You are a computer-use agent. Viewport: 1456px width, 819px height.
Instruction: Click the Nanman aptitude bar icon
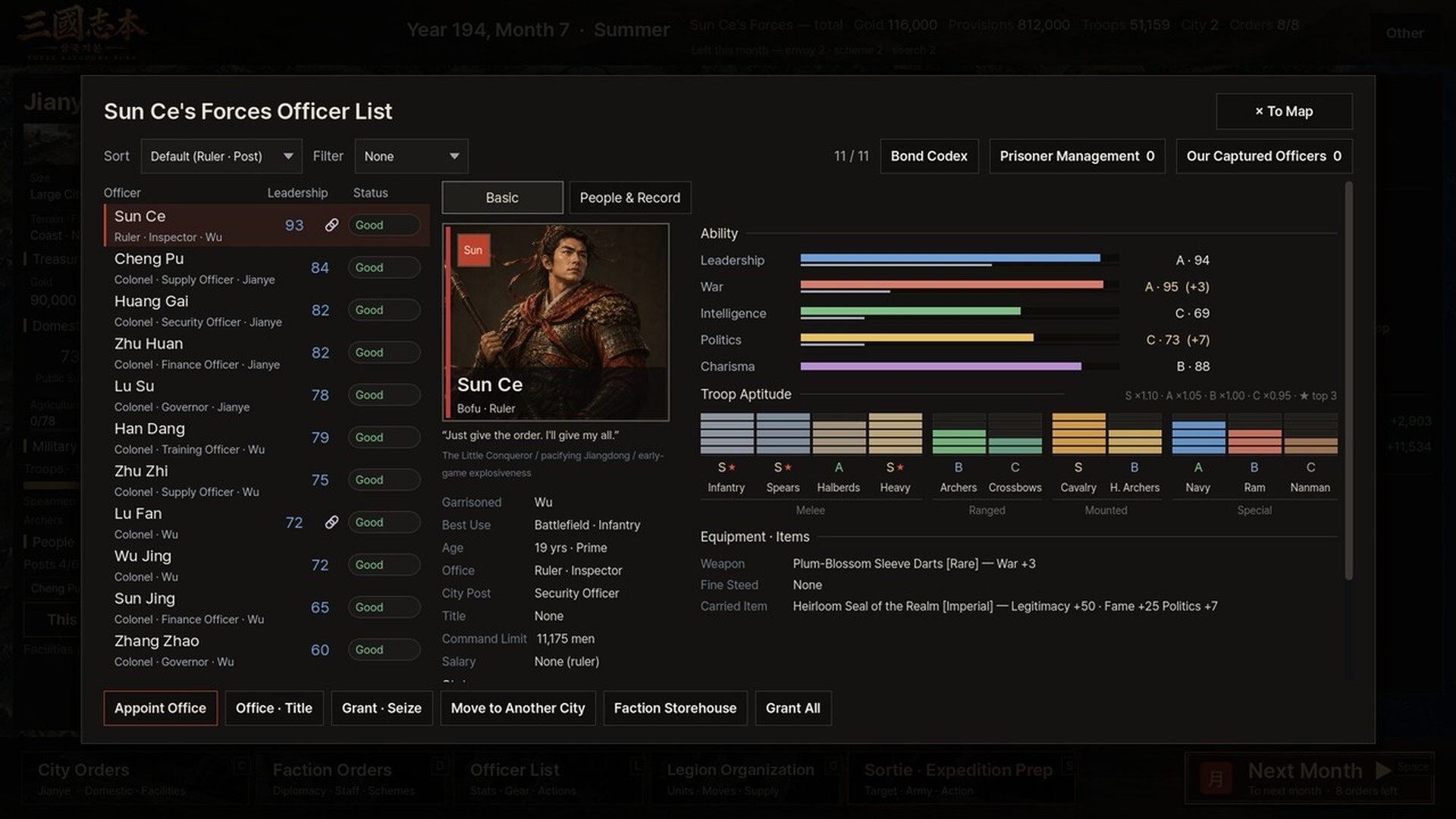[x=1310, y=433]
